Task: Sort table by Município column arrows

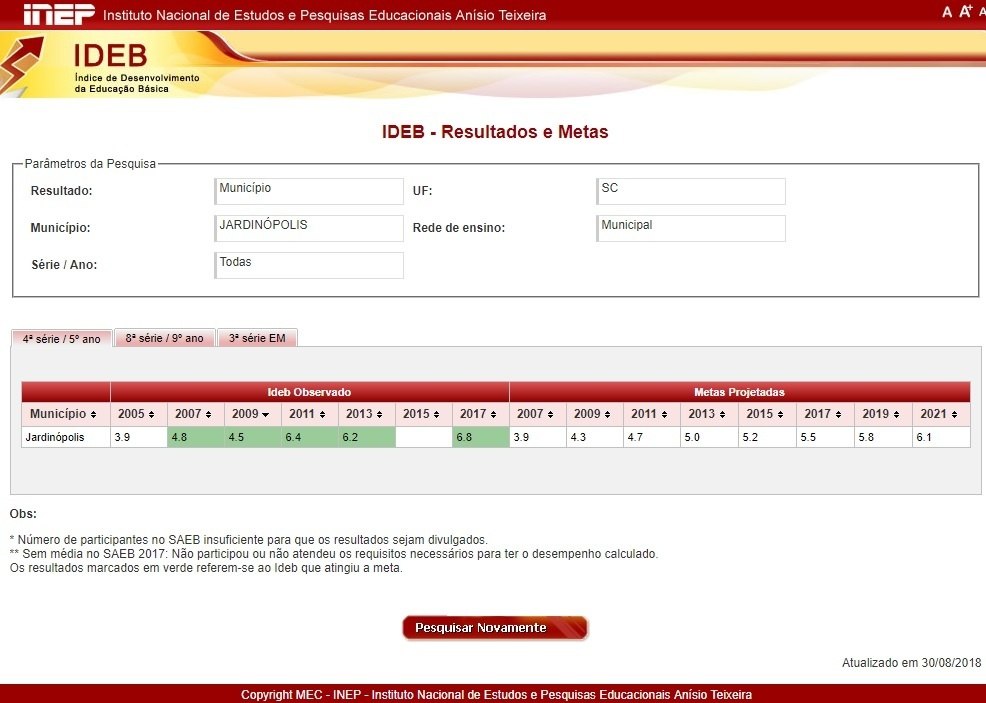Action: (65, 414)
